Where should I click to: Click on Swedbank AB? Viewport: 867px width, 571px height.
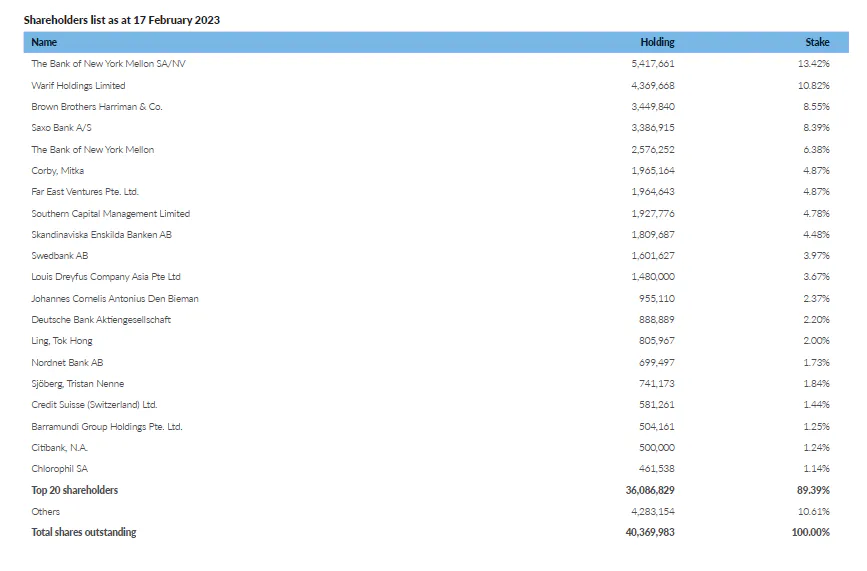click(x=60, y=256)
